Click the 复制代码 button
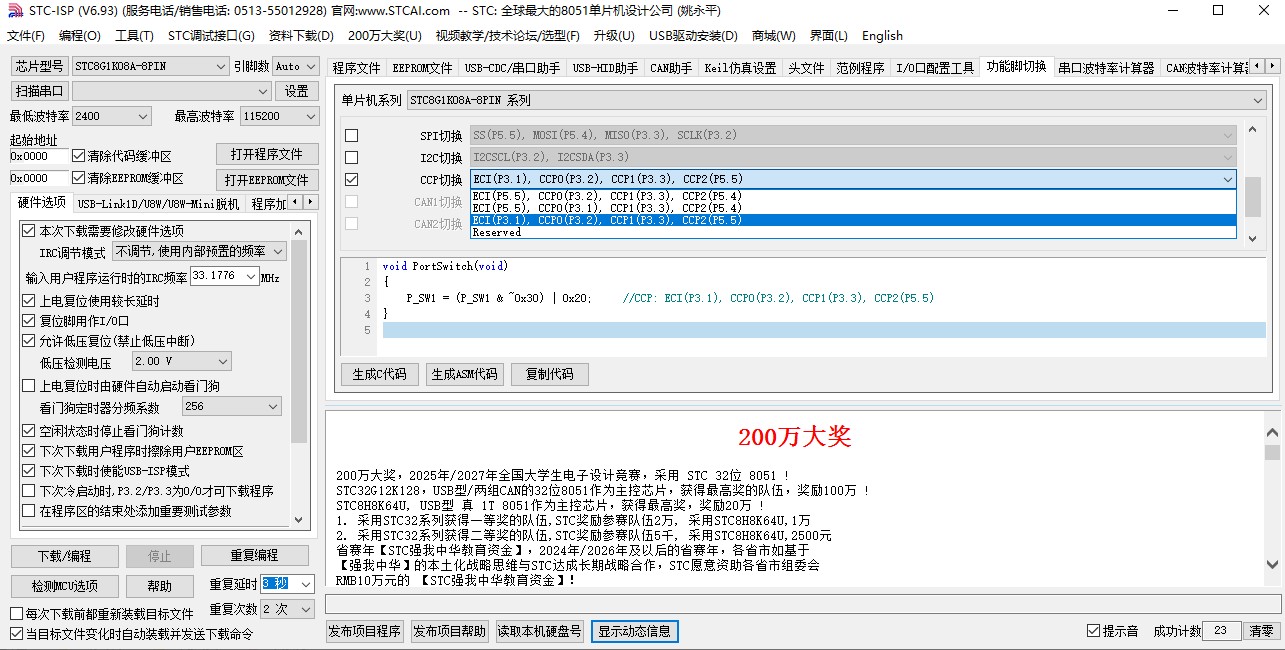 (x=549, y=374)
